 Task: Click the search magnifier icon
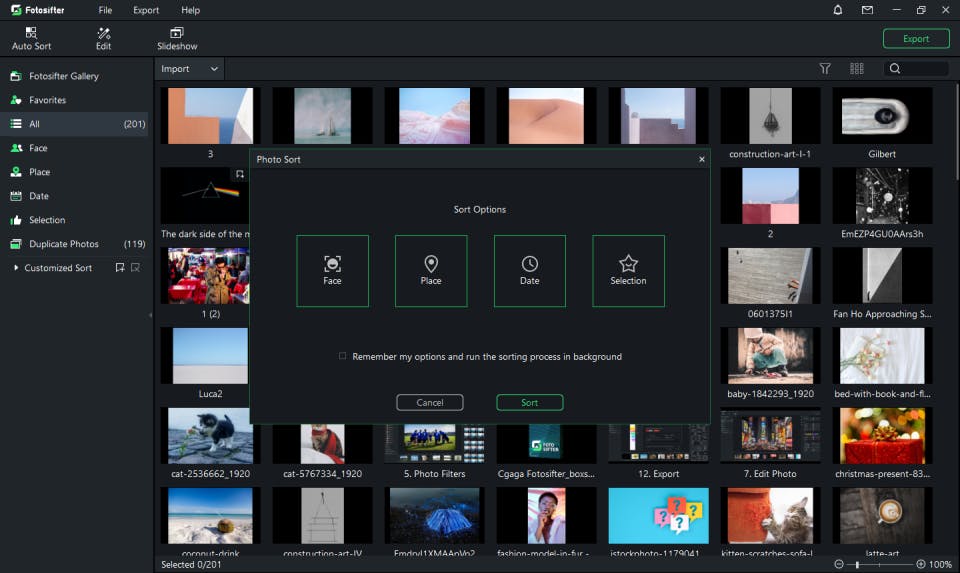894,69
